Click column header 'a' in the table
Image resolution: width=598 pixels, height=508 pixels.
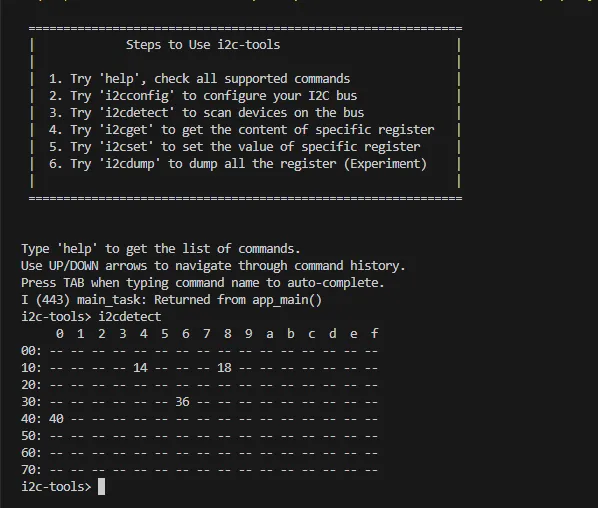tap(270, 334)
